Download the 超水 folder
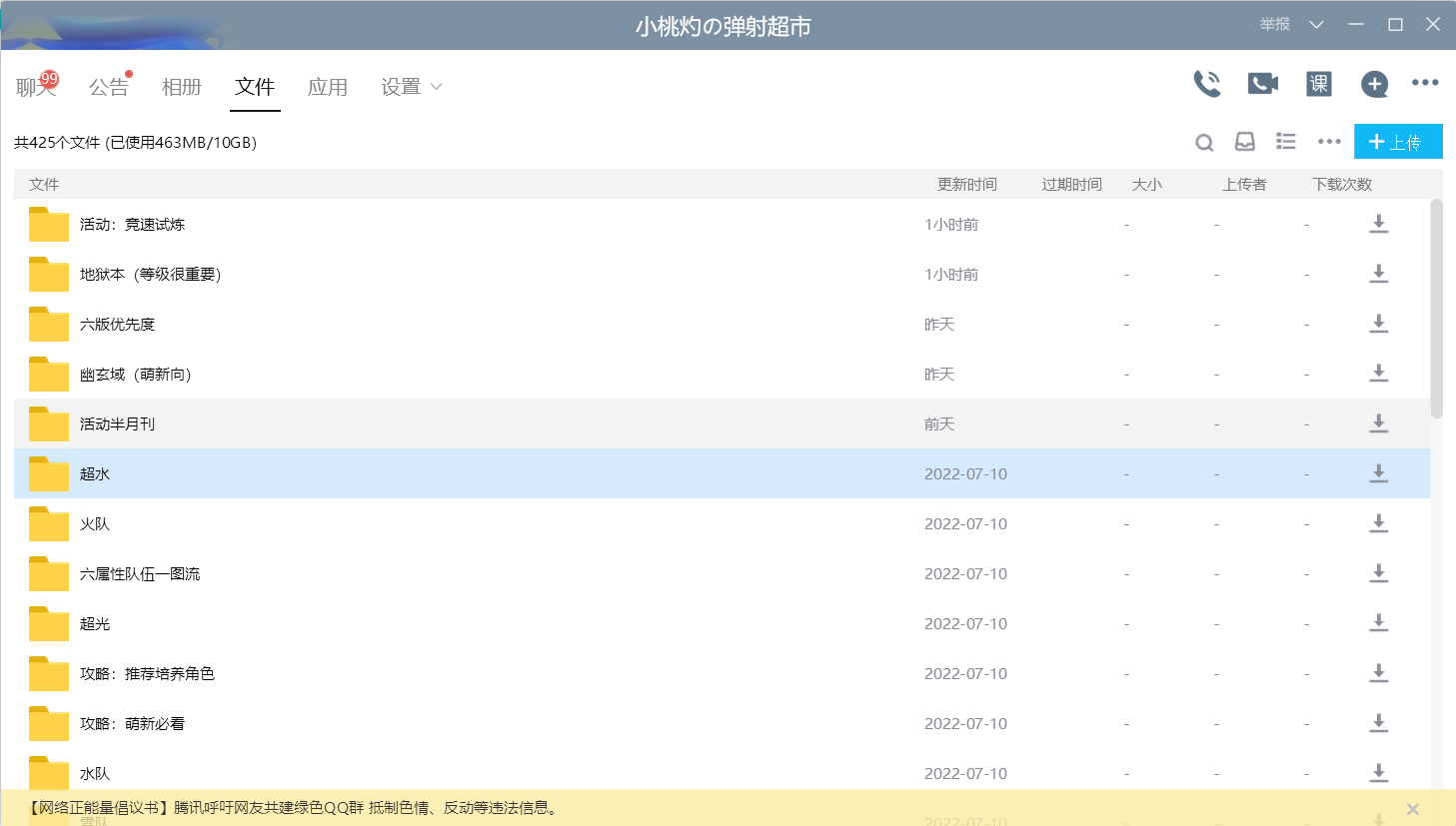The height and width of the screenshot is (826, 1456). [1379, 473]
